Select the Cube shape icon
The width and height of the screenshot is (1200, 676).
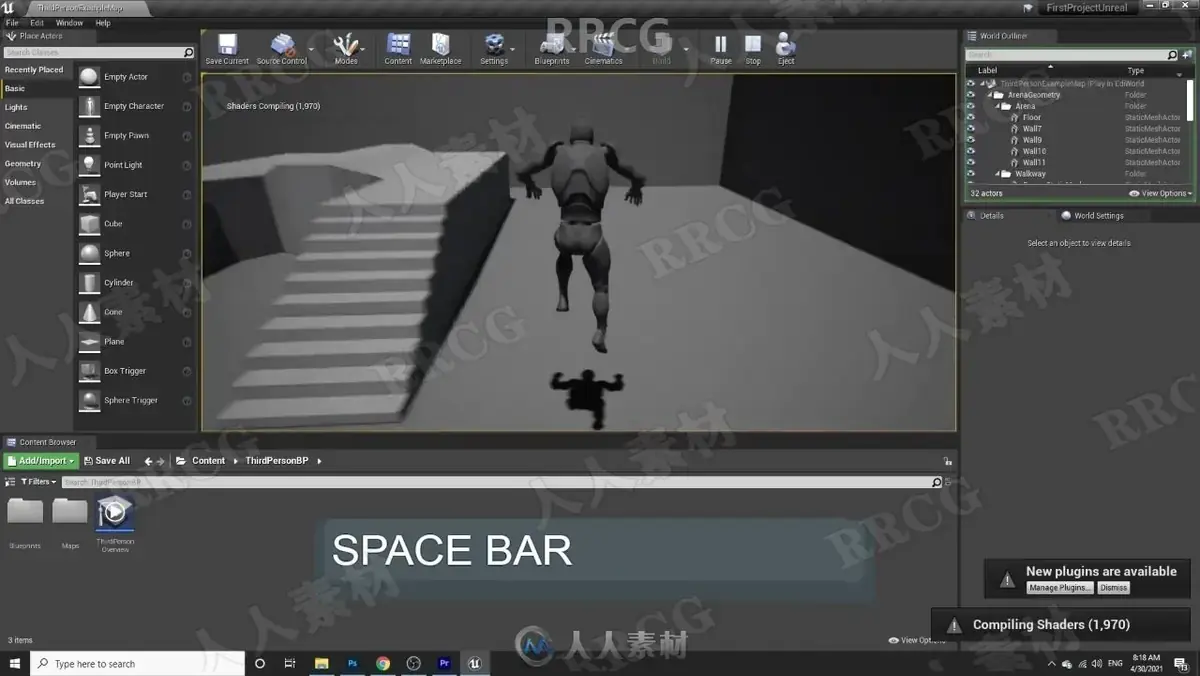pyautogui.click(x=90, y=224)
